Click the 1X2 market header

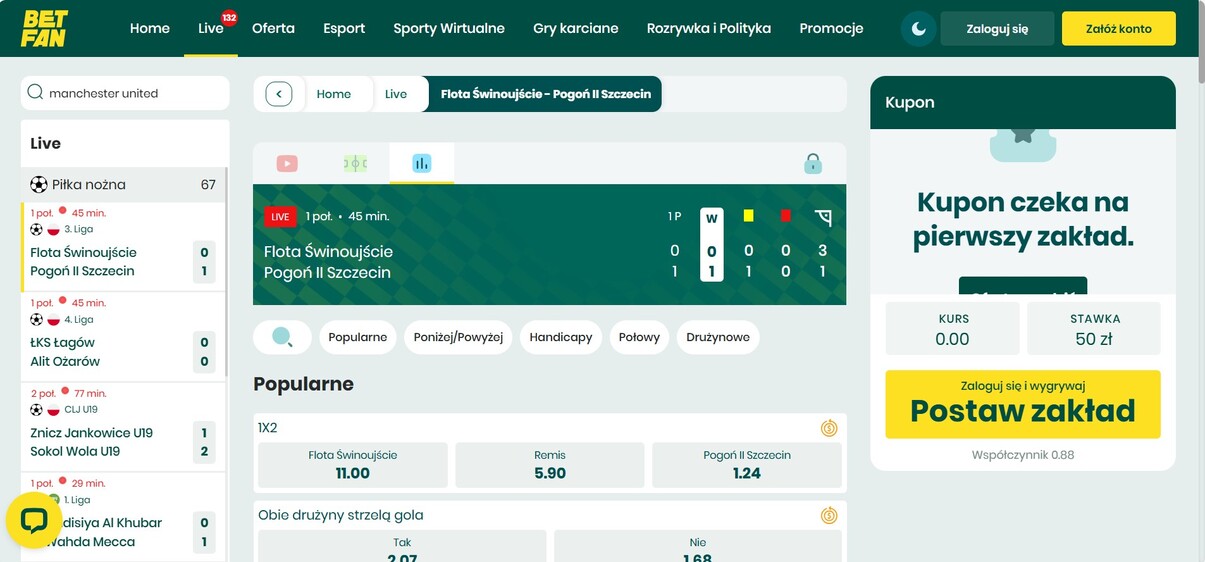550,428
